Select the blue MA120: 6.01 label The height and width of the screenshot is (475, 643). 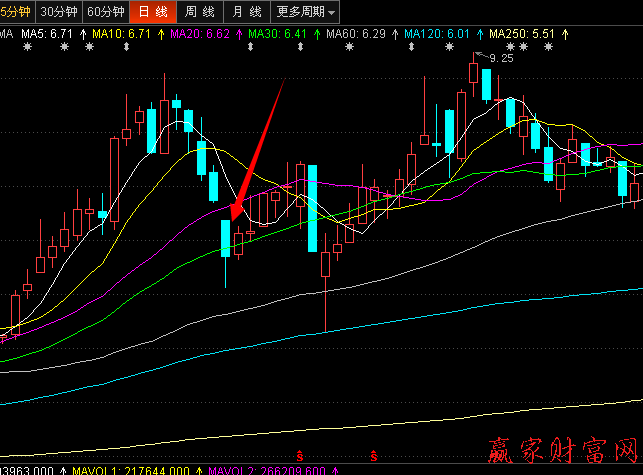(437, 34)
